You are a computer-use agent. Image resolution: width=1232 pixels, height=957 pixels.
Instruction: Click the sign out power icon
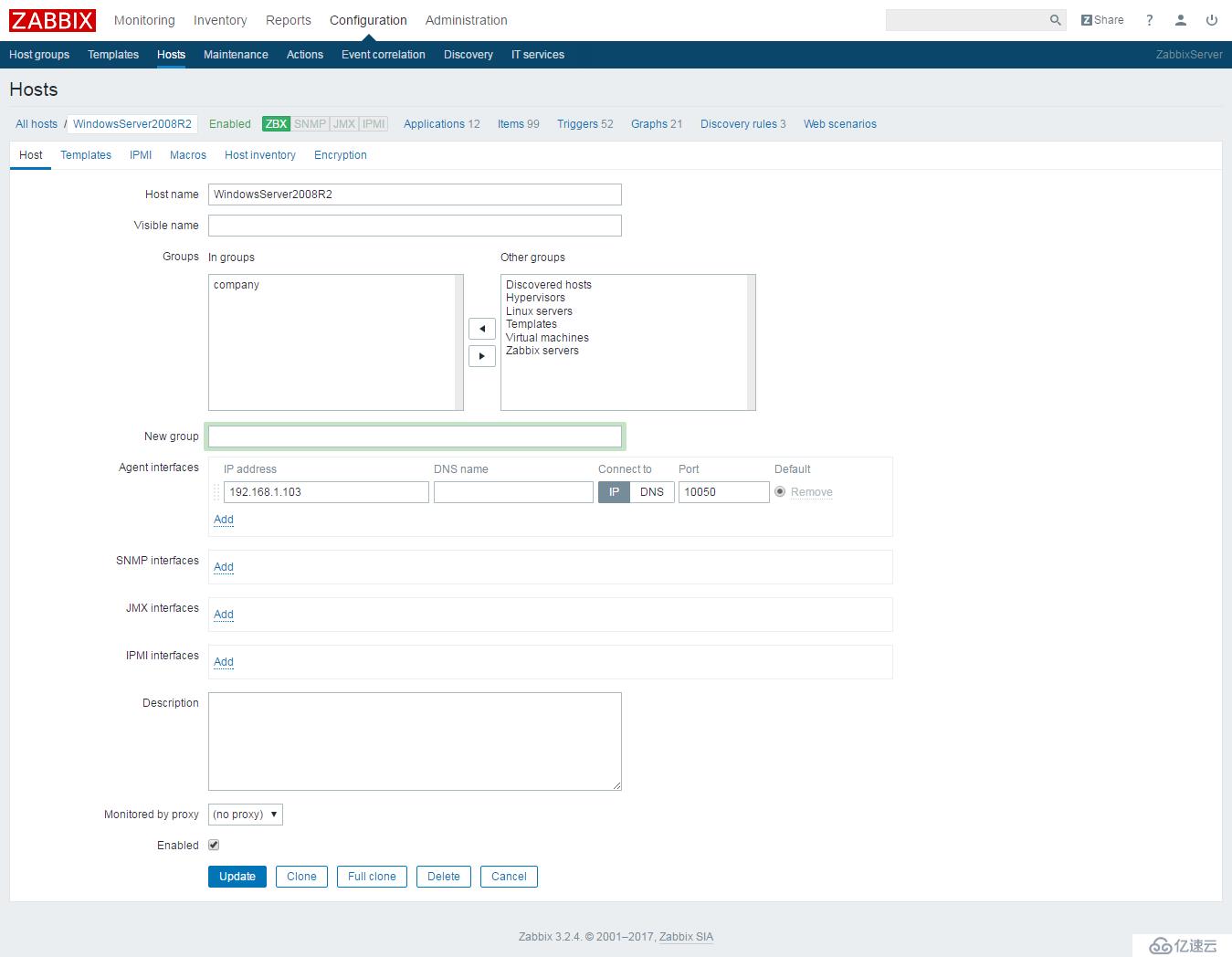(x=1212, y=20)
